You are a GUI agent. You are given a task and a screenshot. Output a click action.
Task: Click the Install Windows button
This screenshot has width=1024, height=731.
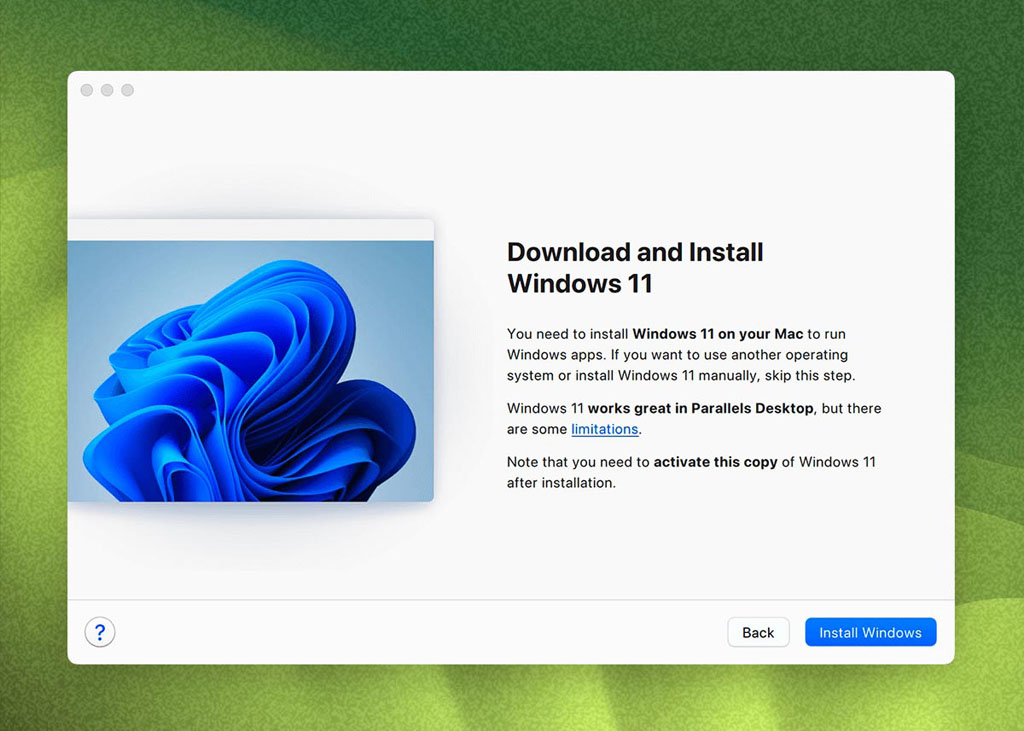[x=871, y=632]
